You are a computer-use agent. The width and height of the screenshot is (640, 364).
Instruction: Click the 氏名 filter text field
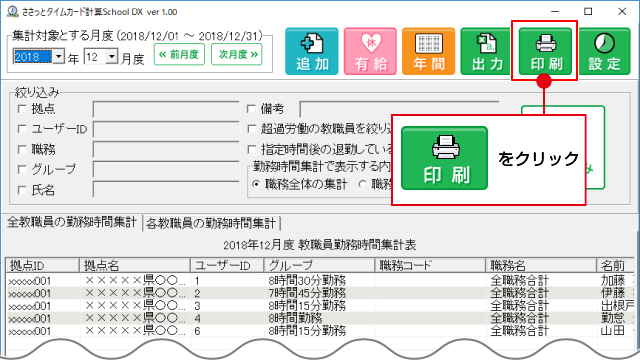pos(166,189)
